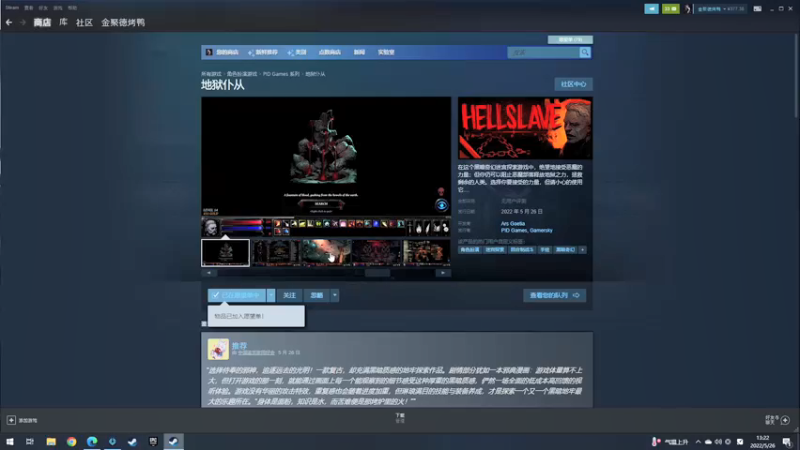
Task: Click the thumbnail strip right arrow
Action: [x=443, y=273]
